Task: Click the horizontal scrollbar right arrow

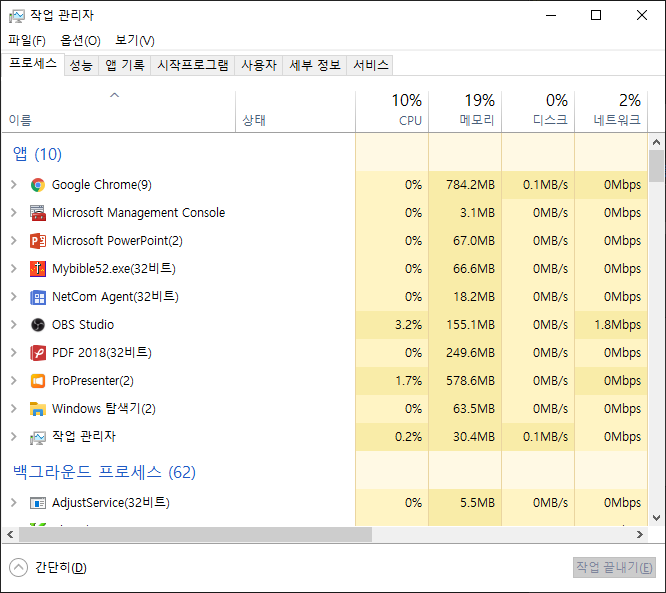Action: point(640,534)
